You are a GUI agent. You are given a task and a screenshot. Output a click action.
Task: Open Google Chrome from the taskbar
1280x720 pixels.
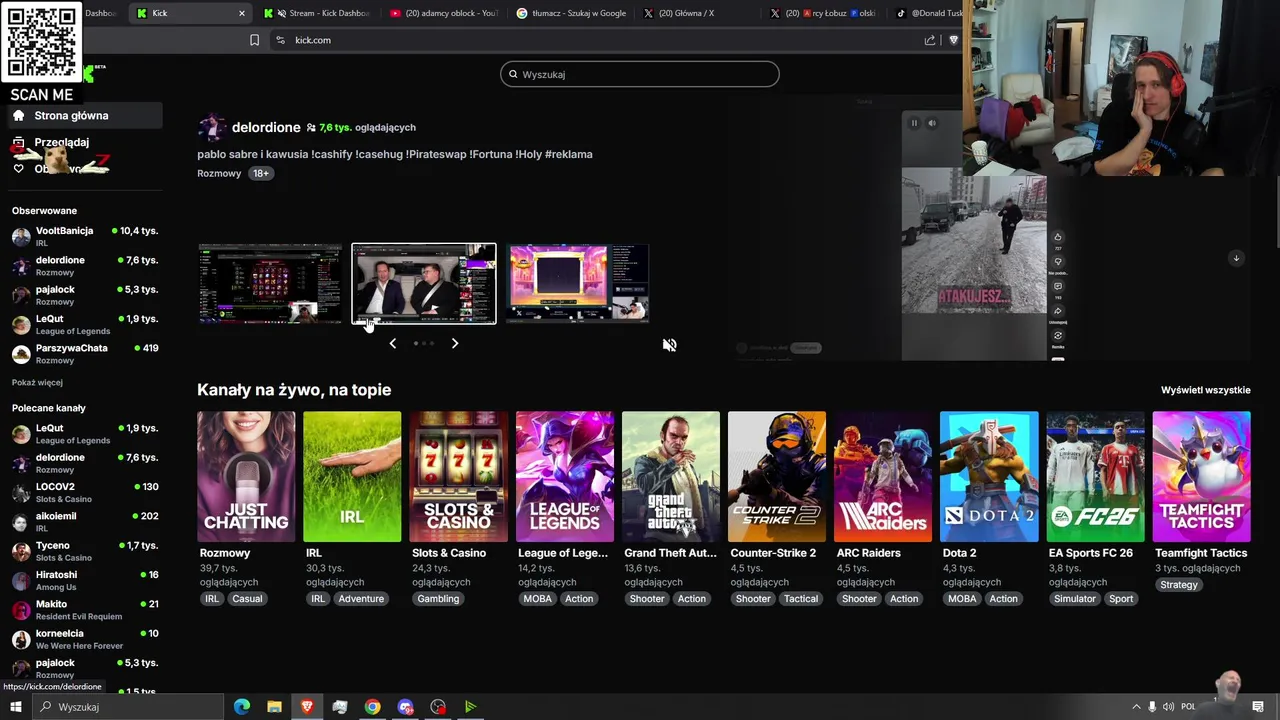(x=372, y=707)
